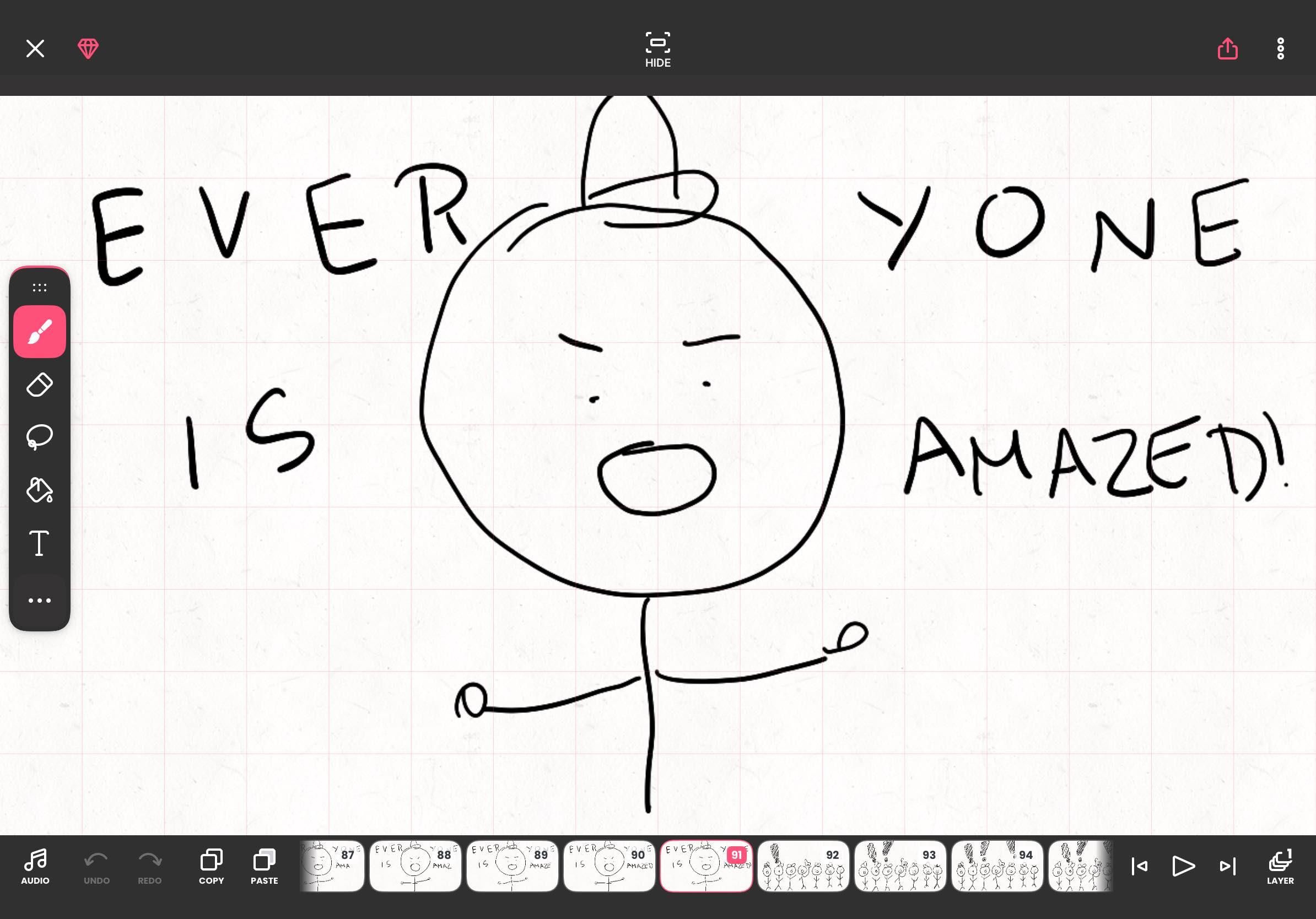The height and width of the screenshot is (919, 1316).
Task: Open the Audio panel
Action: pyautogui.click(x=35, y=867)
